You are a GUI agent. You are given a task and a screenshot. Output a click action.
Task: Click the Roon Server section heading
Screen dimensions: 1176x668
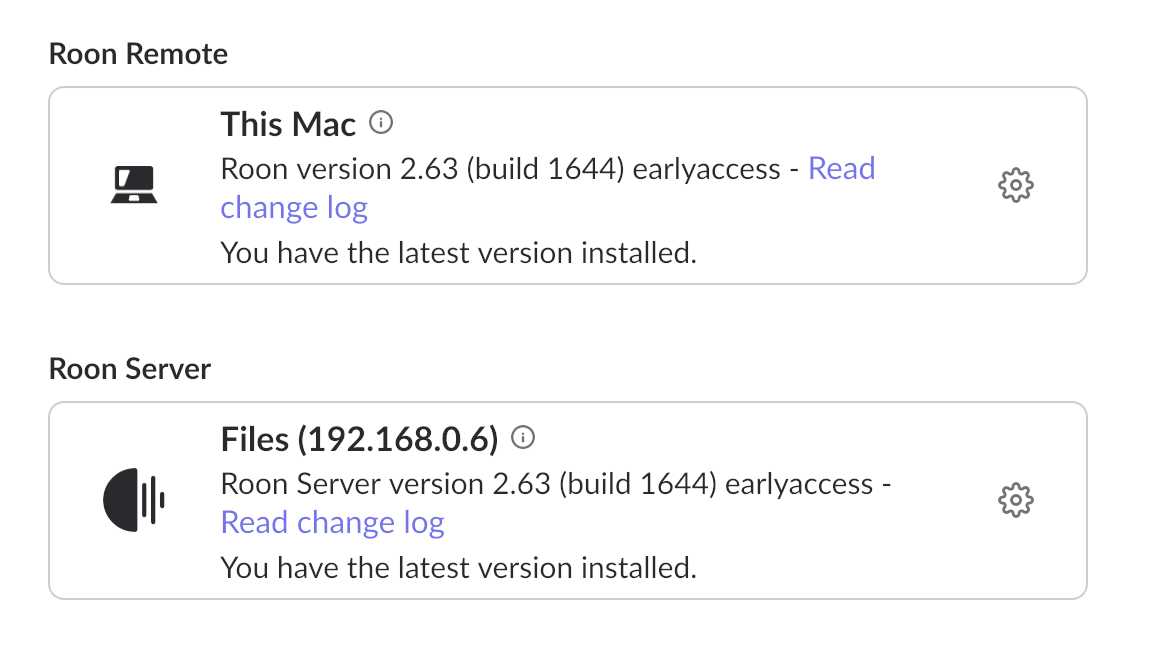pyautogui.click(x=130, y=369)
